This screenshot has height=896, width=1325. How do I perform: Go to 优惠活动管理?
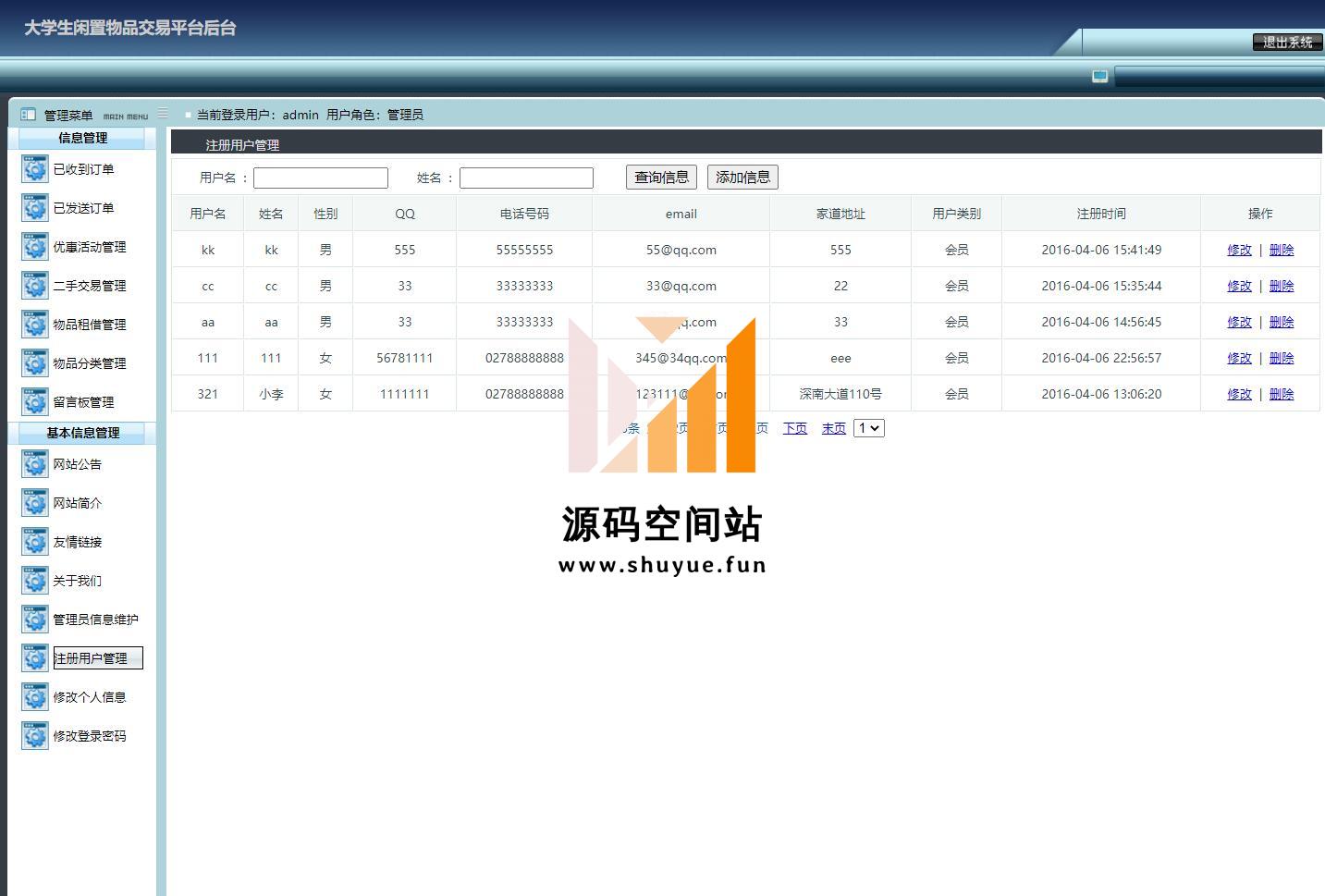pyautogui.click(x=90, y=247)
